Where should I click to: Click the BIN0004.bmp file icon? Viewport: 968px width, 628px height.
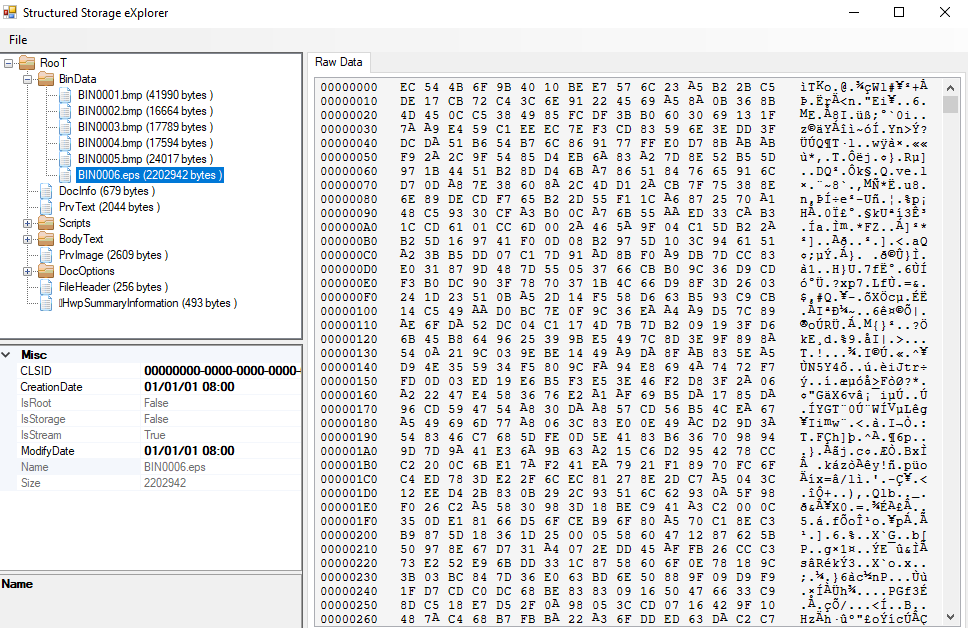(x=65, y=143)
